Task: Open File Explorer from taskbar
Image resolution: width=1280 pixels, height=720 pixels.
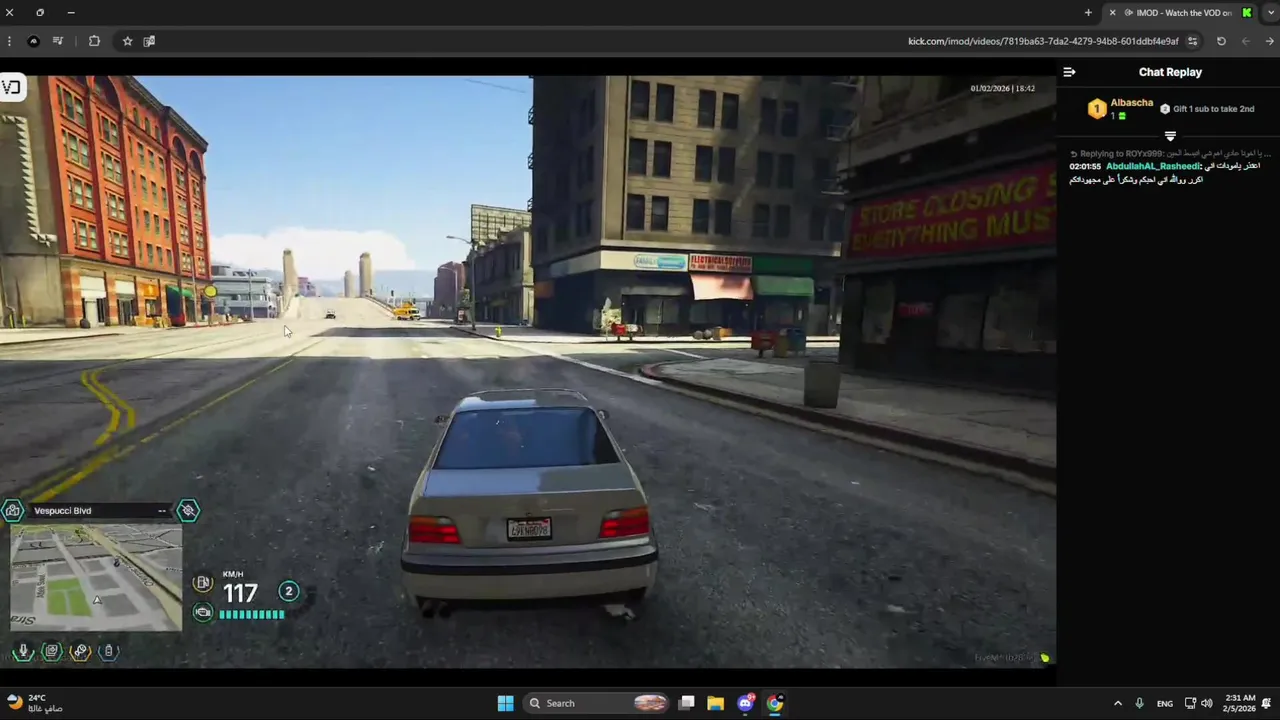Action: [x=716, y=703]
